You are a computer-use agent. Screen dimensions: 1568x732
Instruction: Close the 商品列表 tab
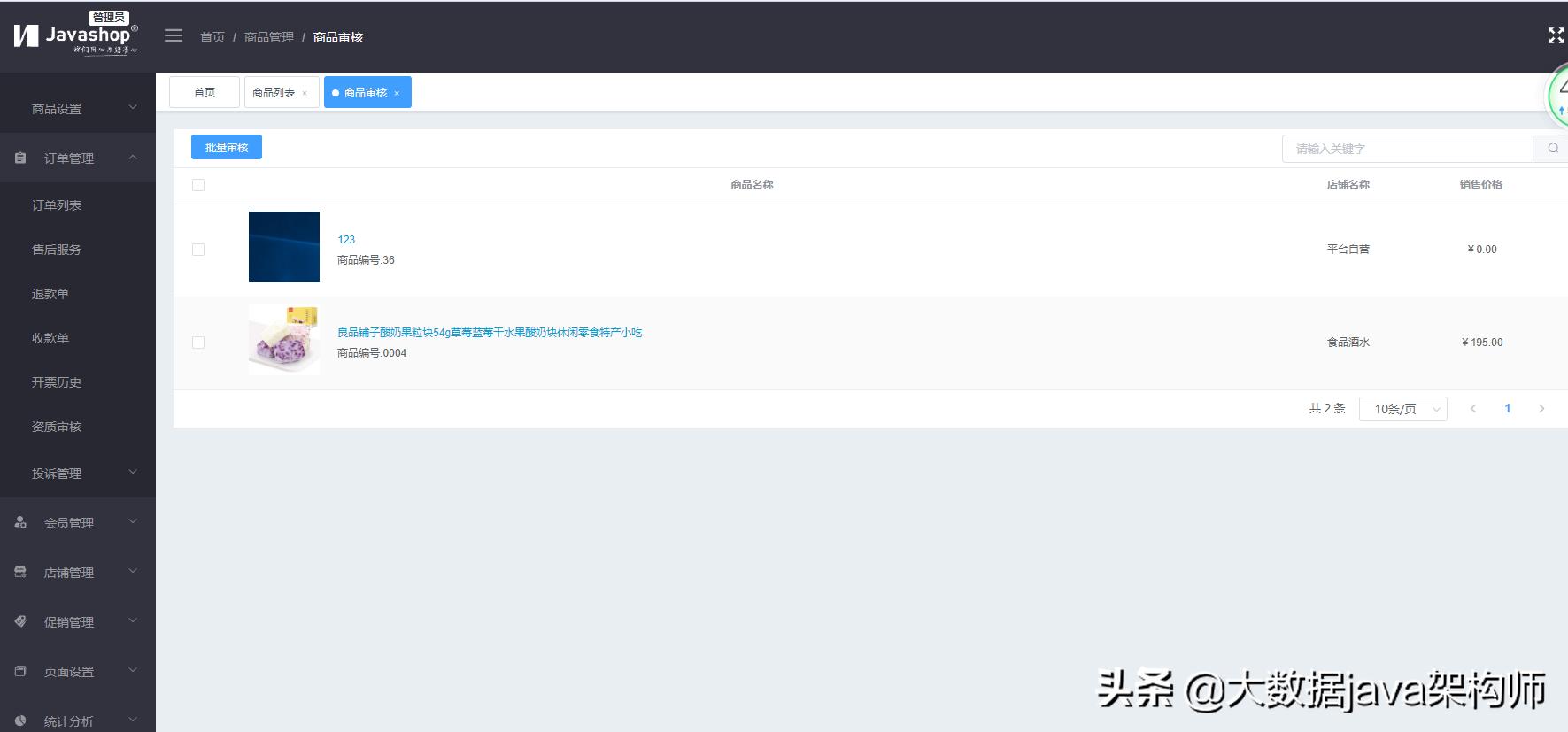(x=305, y=93)
